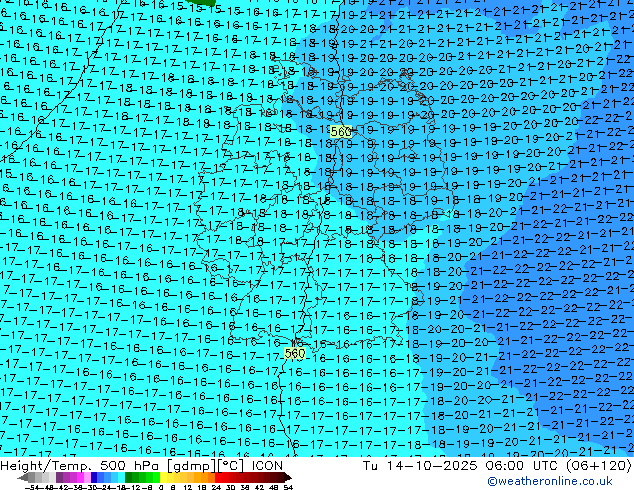Pick the cyan swatch in legend

coord(121,477)
